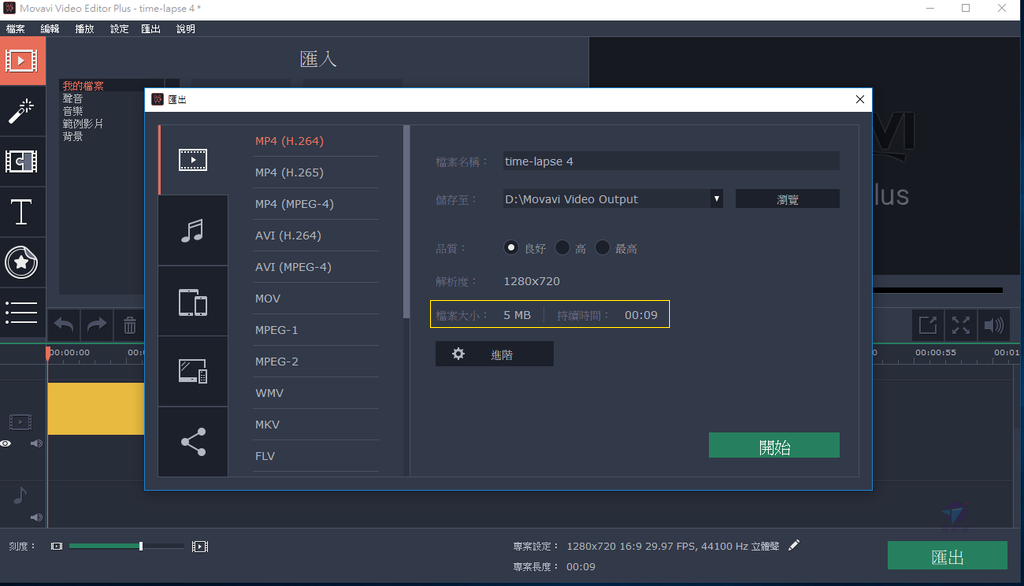Select MPEG-2 format
The height and width of the screenshot is (586, 1024).
(276, 361)
